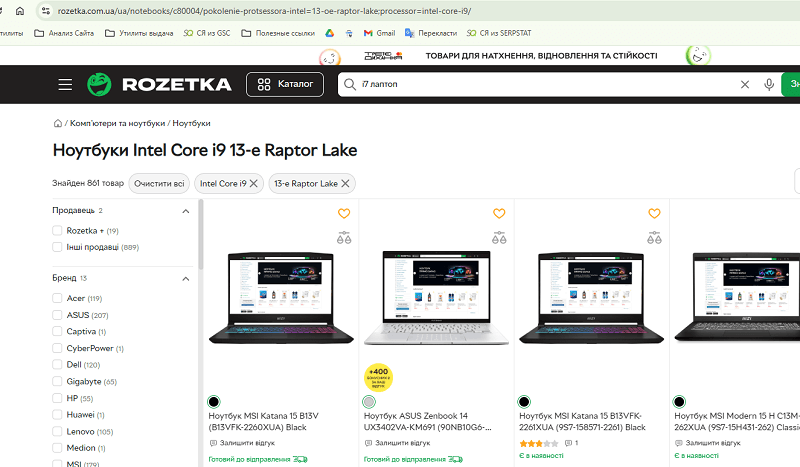Click the +400 bonus badge on ASUS Zenbook
This screenshot has height=467, width=800.
(378, 378)
